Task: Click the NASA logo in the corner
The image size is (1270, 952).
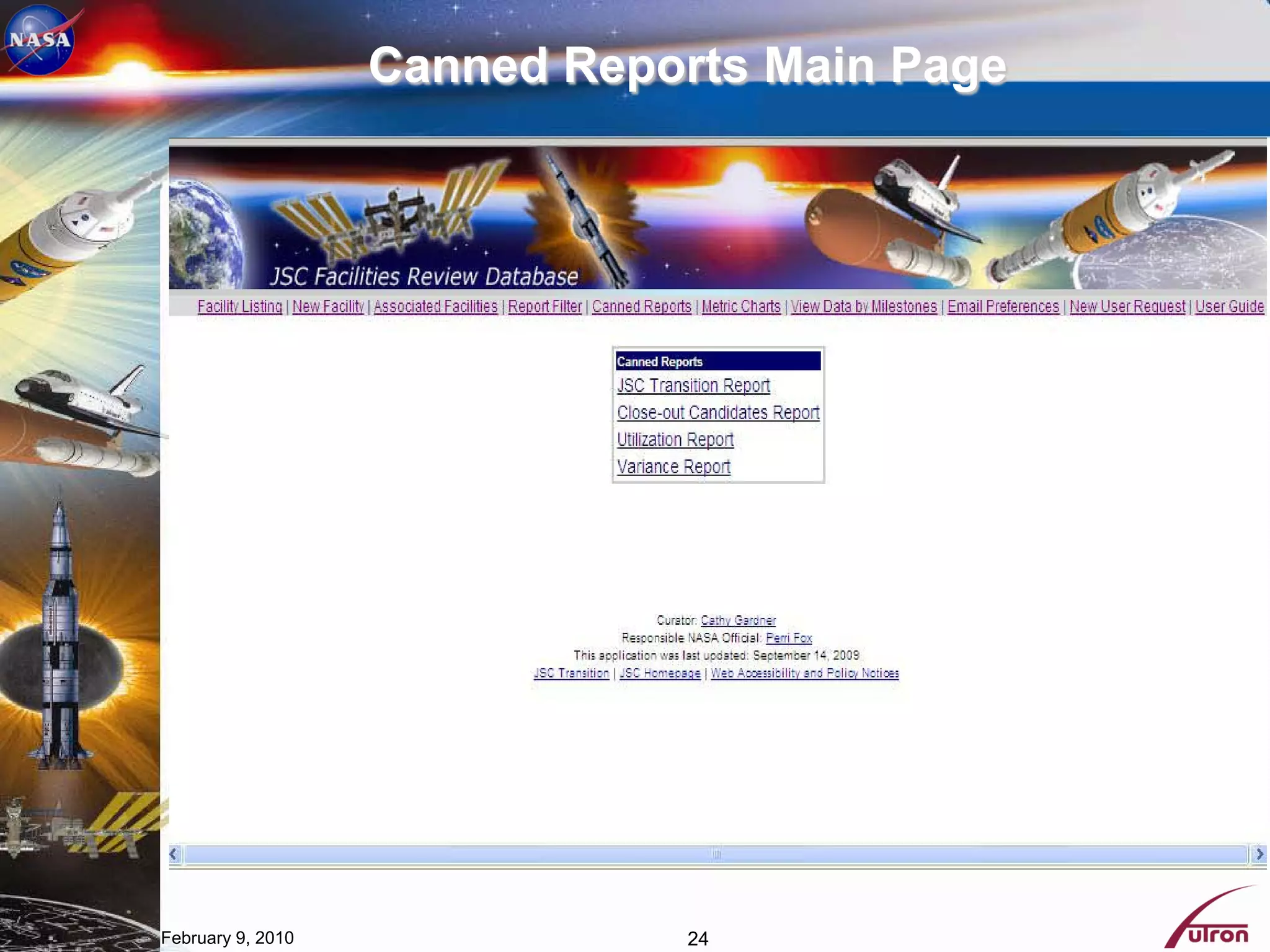Action: coord(41,40)
